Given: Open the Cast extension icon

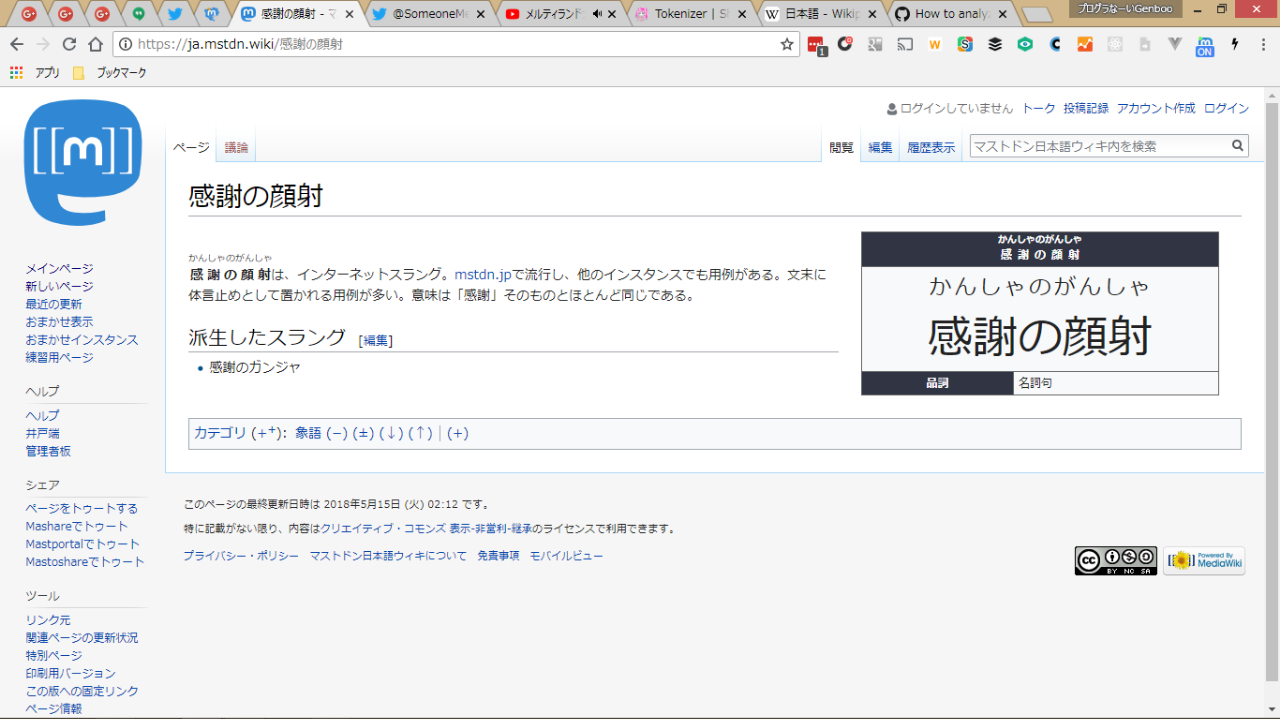Looking at the screenshot, I should tap(905, 45).
